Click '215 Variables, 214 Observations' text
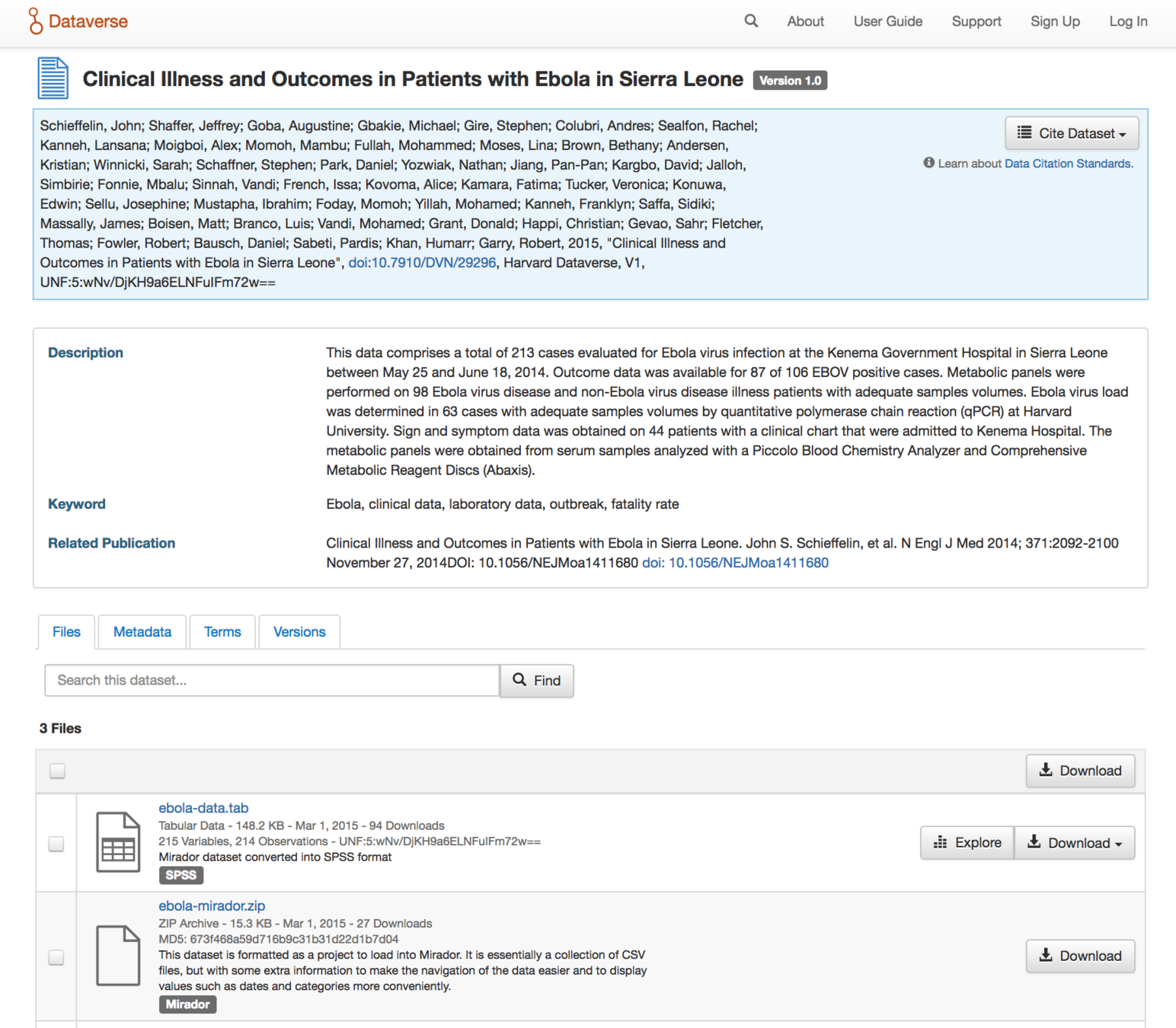 tap(243, 841)
